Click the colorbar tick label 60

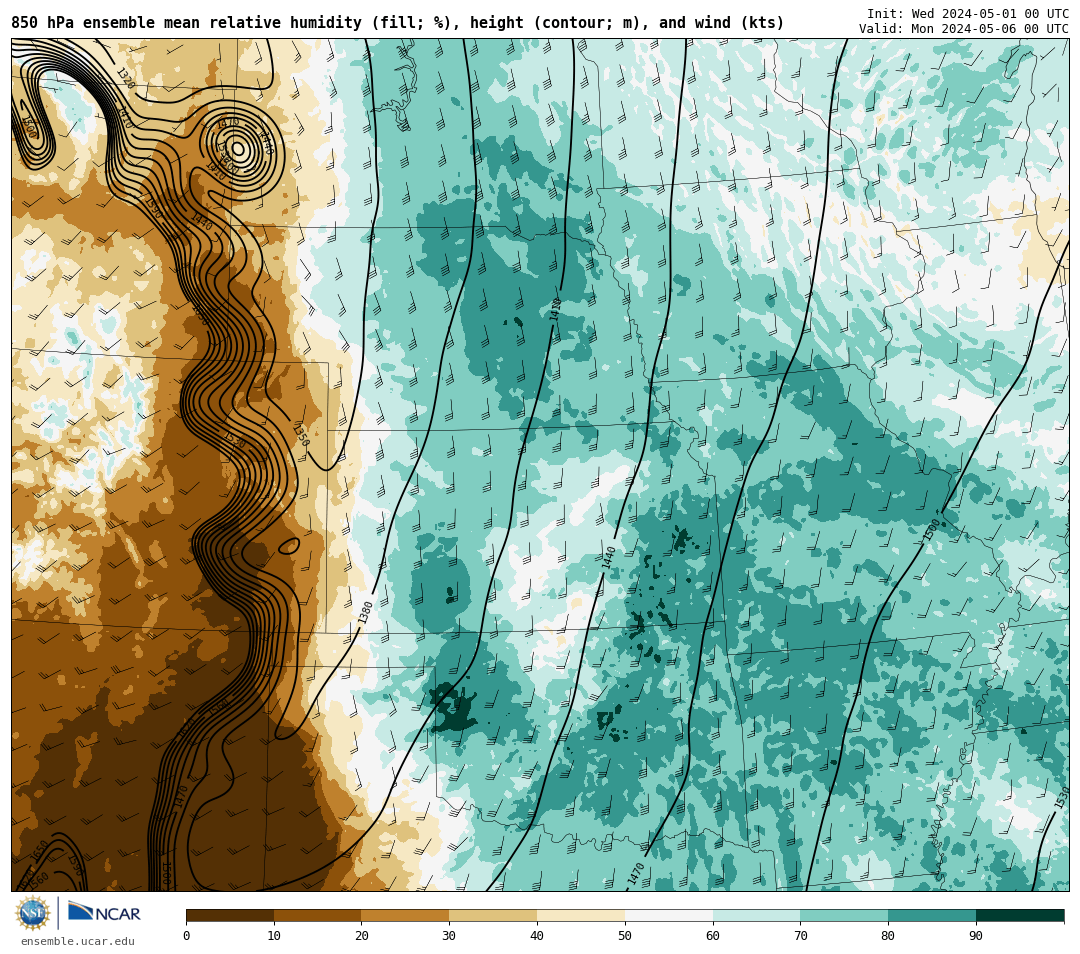(713, 935)
